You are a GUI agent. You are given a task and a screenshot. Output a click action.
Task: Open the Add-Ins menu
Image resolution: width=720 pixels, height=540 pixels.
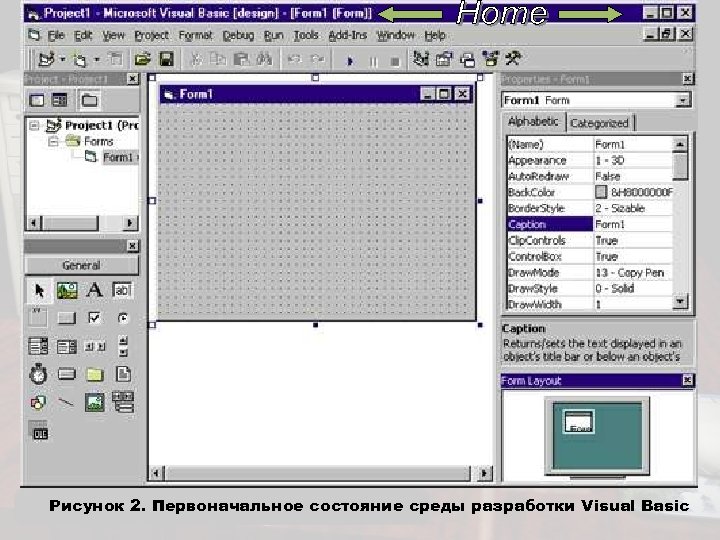(x=348, y=35)
